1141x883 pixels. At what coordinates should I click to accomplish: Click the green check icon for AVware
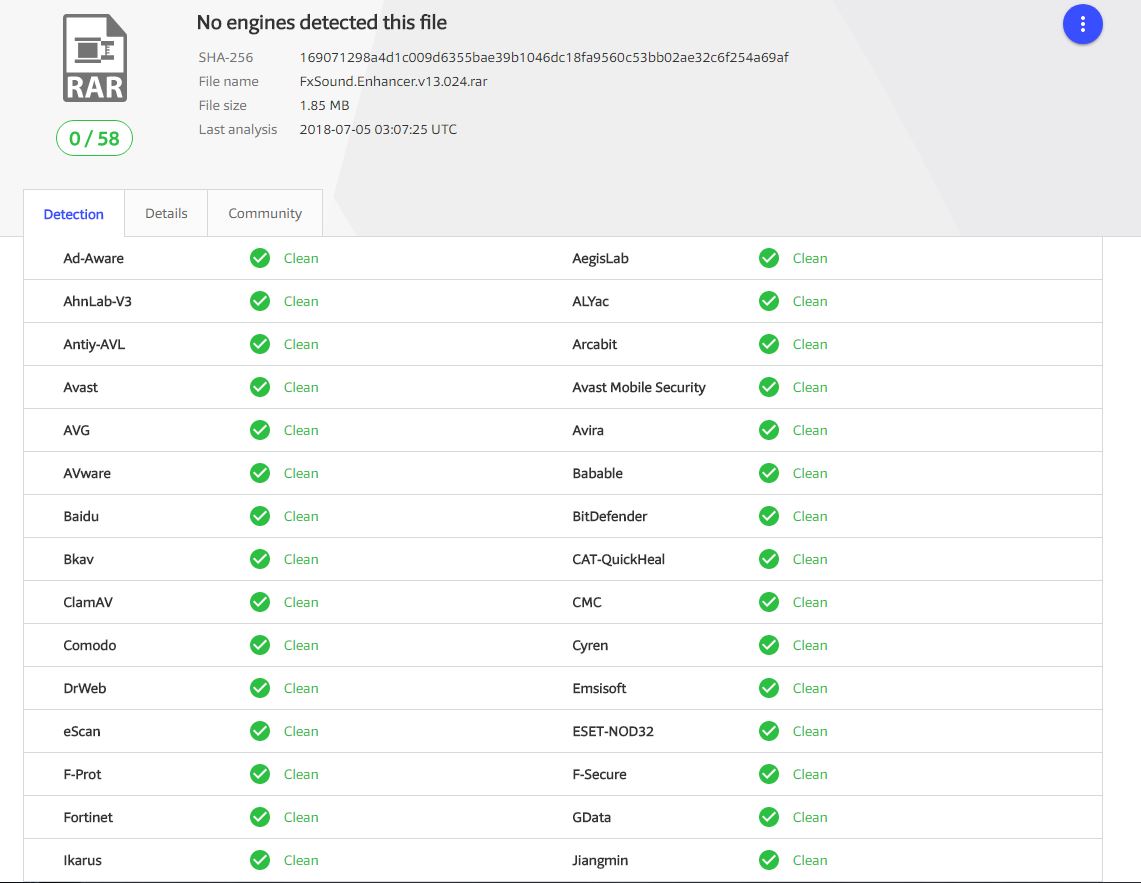pyautogui.click(x=260, y=473)
